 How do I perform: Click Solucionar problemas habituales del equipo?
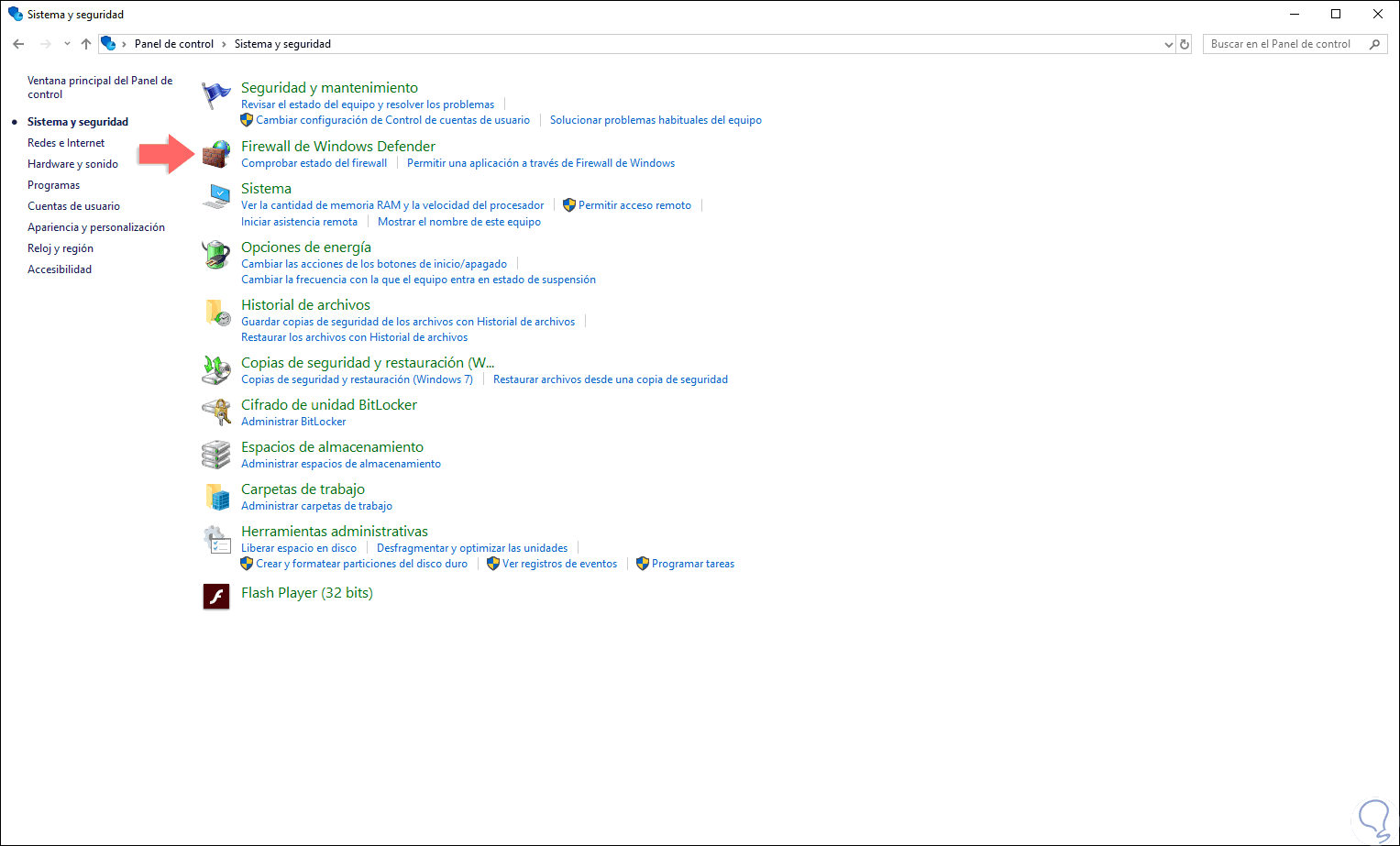656,120
